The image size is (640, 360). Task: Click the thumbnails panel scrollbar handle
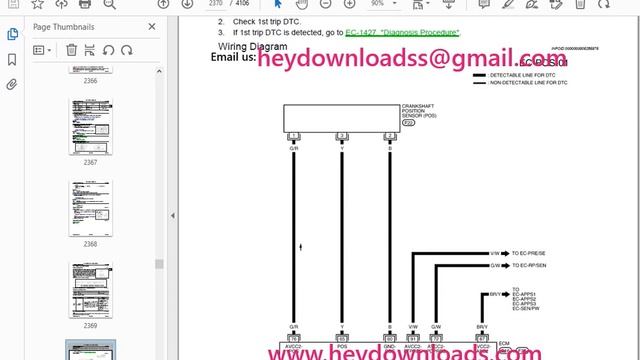(x=159, y=264)
